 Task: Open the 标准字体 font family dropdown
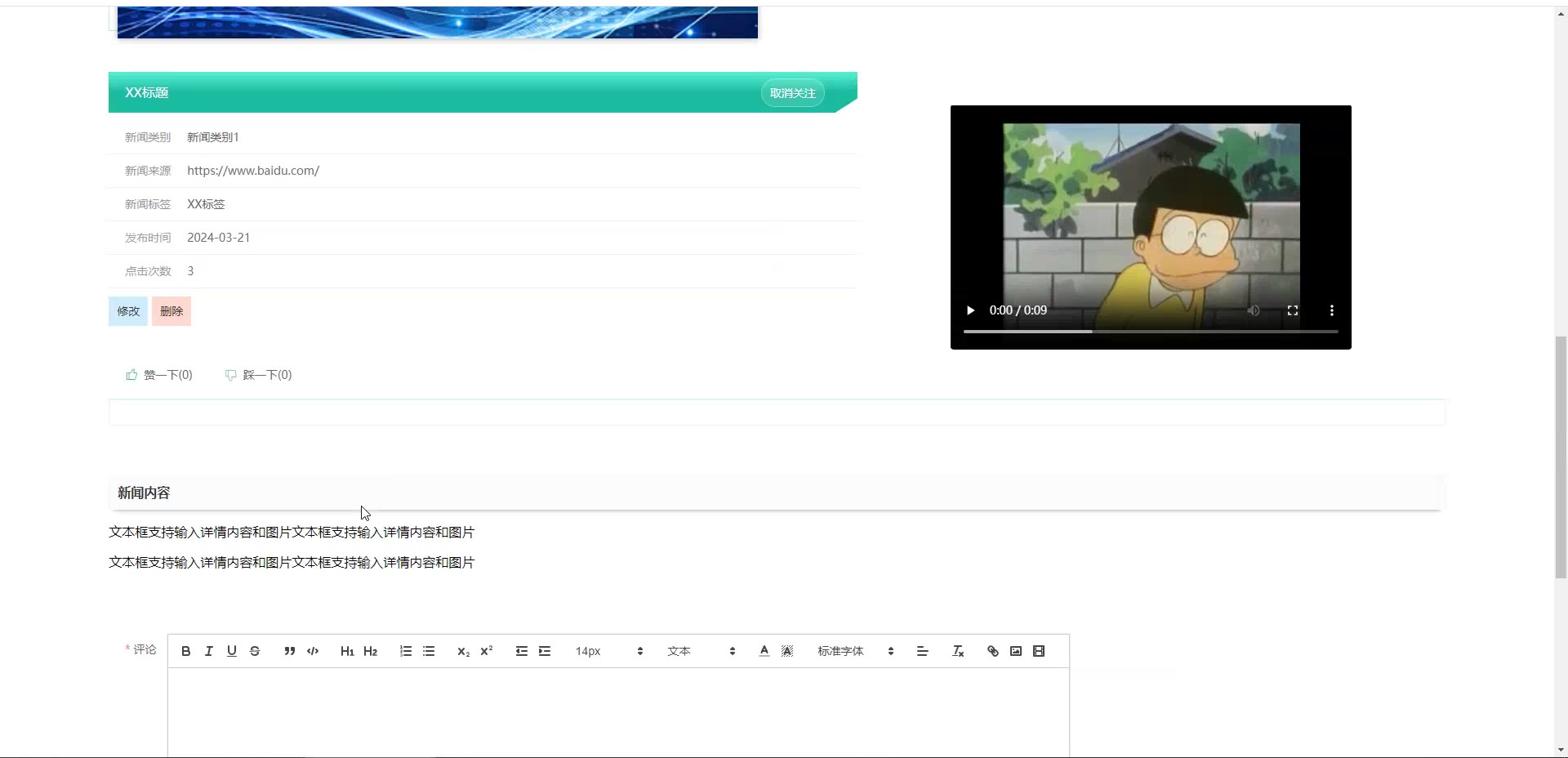[x=856, y=651]
